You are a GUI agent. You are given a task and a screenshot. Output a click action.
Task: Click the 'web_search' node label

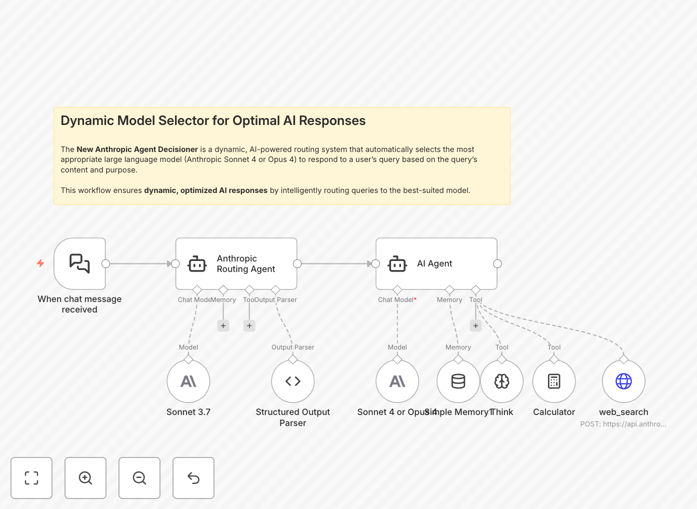[624, 412]
